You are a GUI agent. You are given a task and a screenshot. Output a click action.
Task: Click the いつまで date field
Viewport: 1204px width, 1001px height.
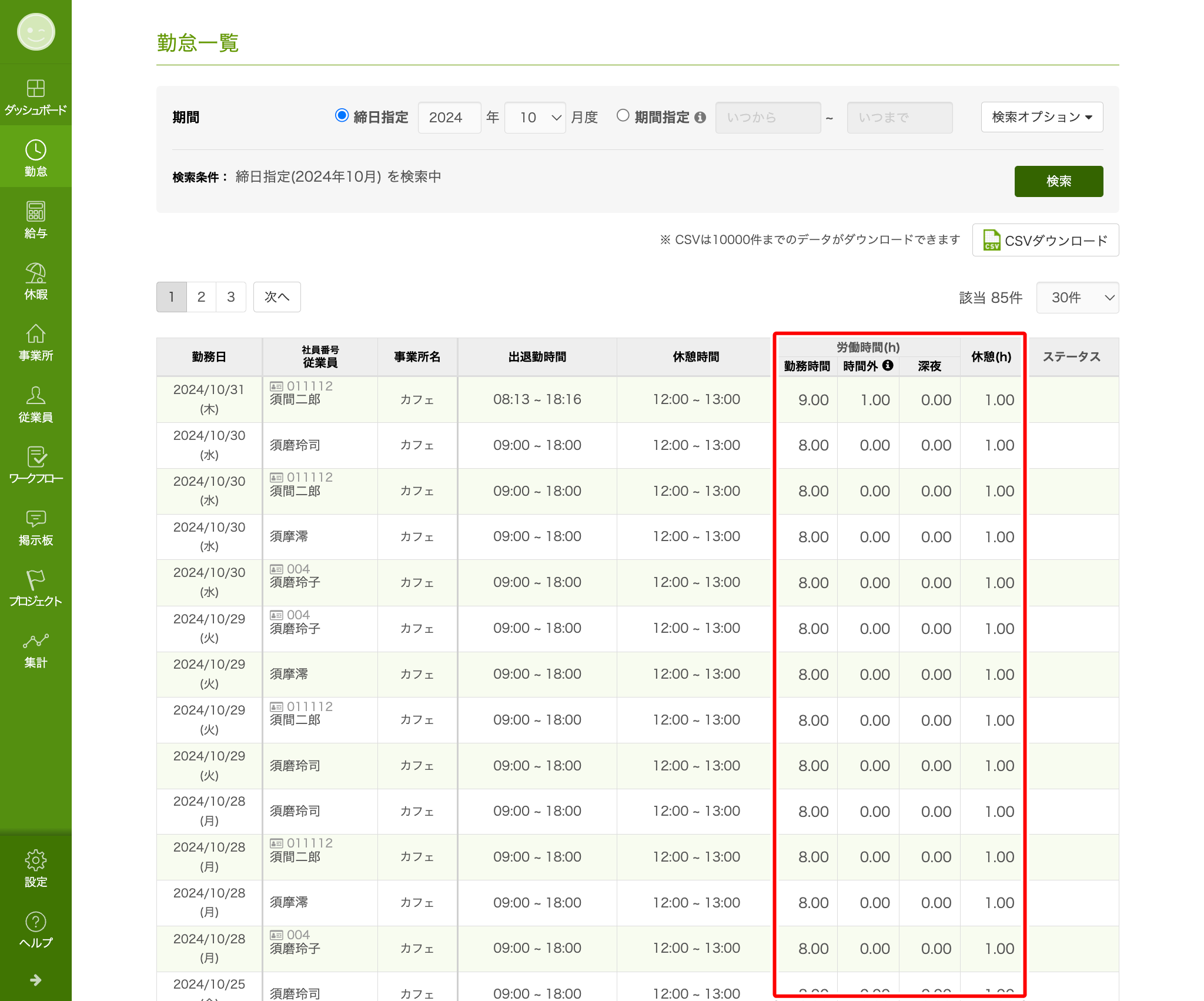[x=899, y=118]
